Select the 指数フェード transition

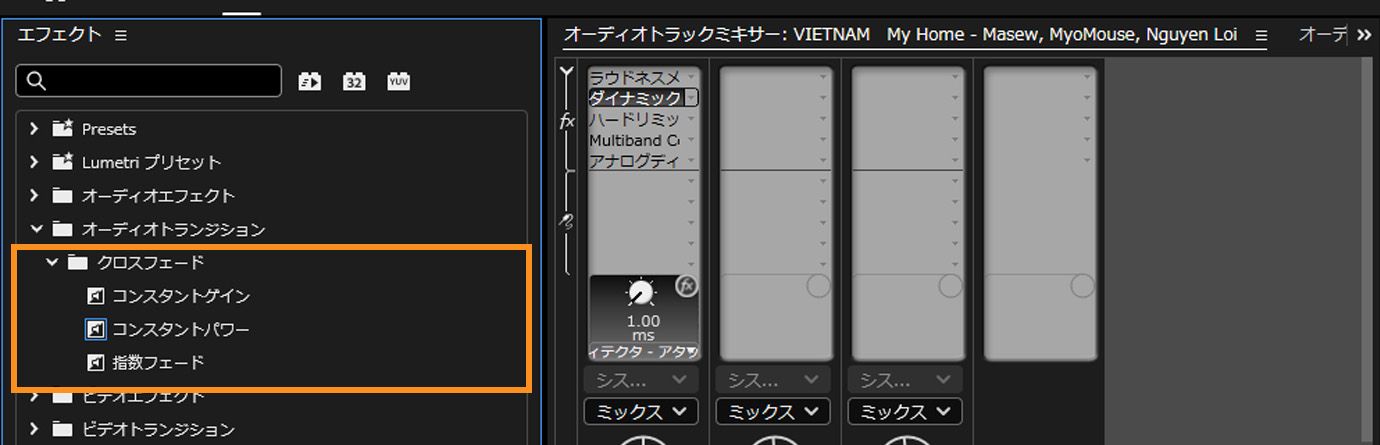[x=158, y=362]
